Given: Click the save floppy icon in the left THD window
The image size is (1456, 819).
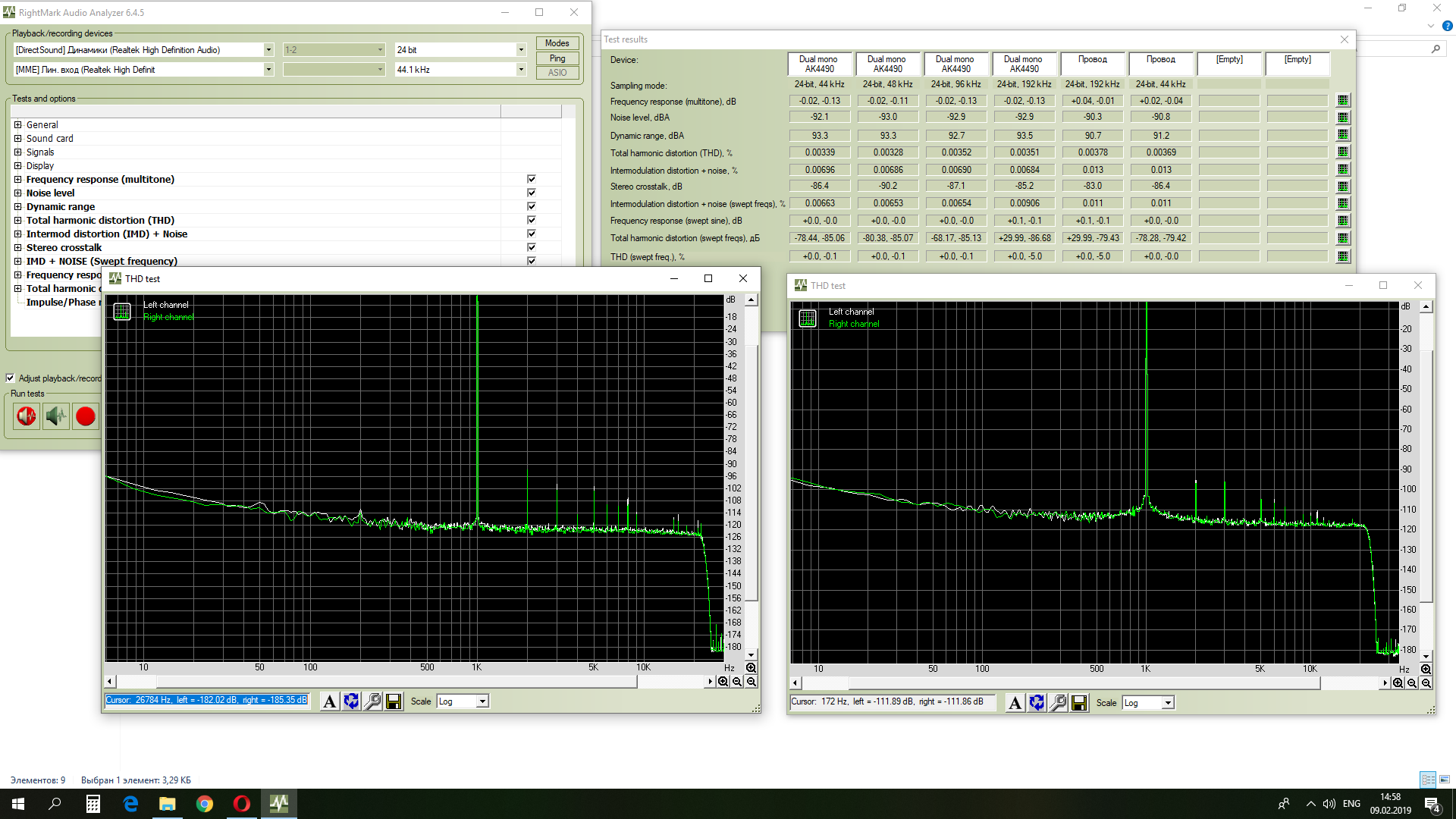Looking at the screenshot, I should (x=394, y=701).
